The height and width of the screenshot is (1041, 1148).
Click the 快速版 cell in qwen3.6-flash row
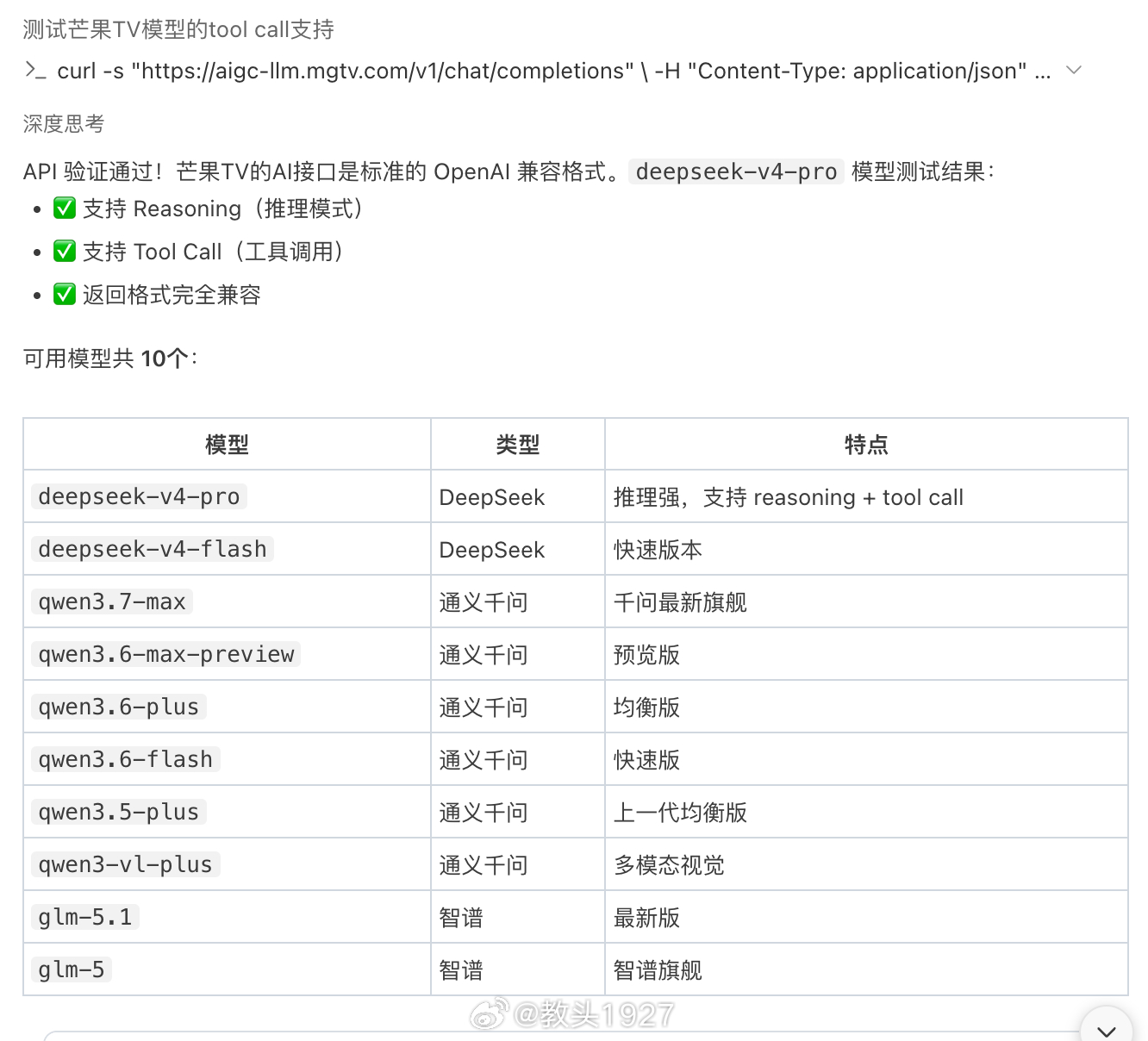click(866, 759)
